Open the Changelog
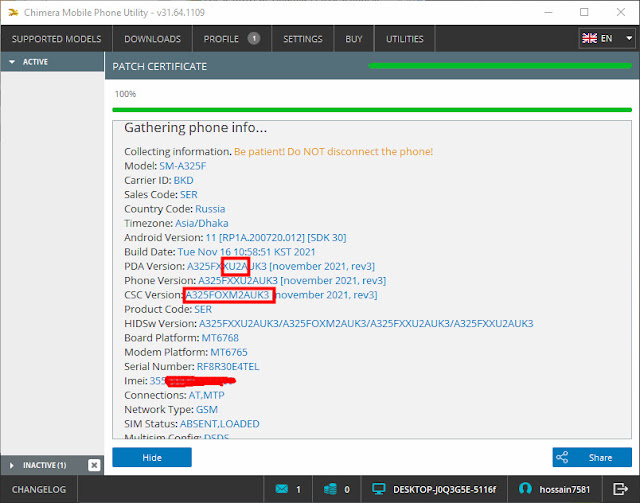 point(39,489)
